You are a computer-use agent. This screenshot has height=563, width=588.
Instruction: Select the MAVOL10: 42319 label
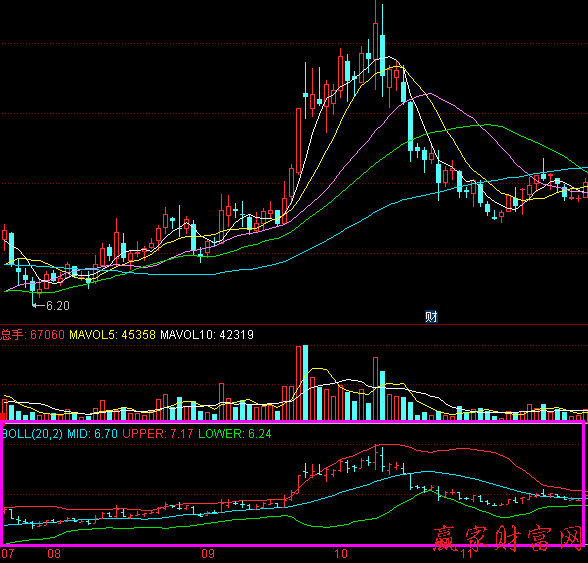207,335
